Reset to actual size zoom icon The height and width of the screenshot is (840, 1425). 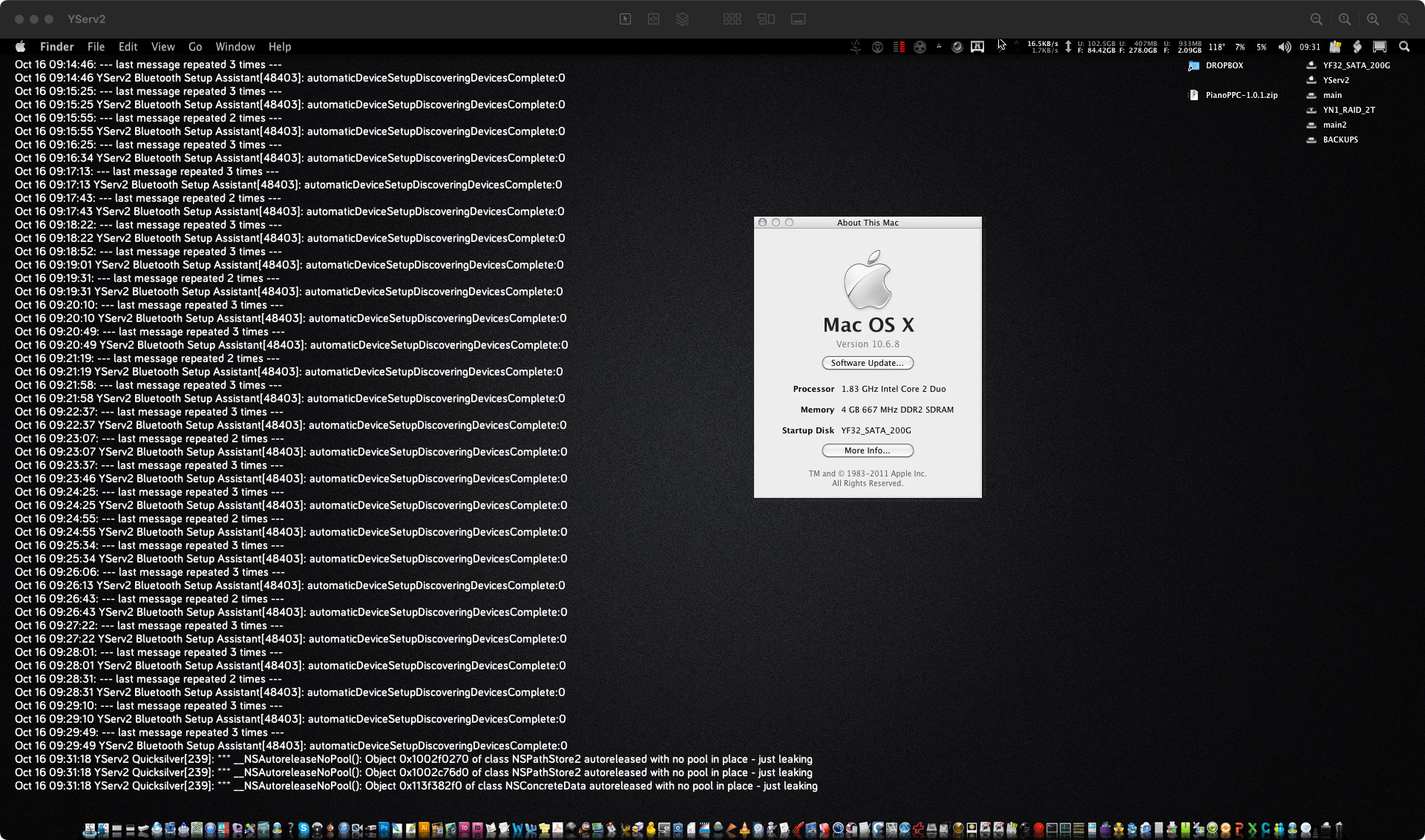click(1344, 19)
